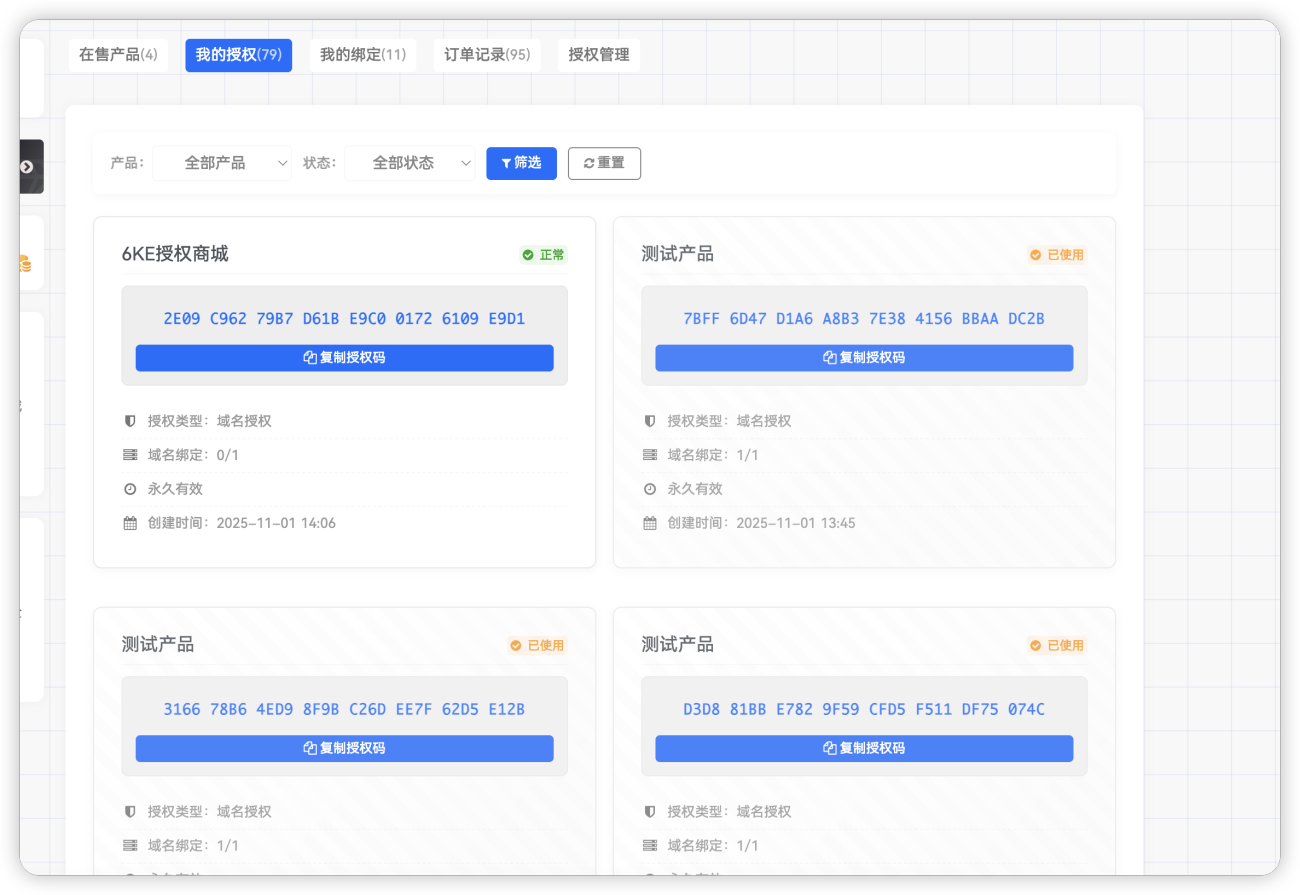Switch to the 我的绑定 tab
The height and width of the screenshot is (895, 1300).
pos(362,55)
